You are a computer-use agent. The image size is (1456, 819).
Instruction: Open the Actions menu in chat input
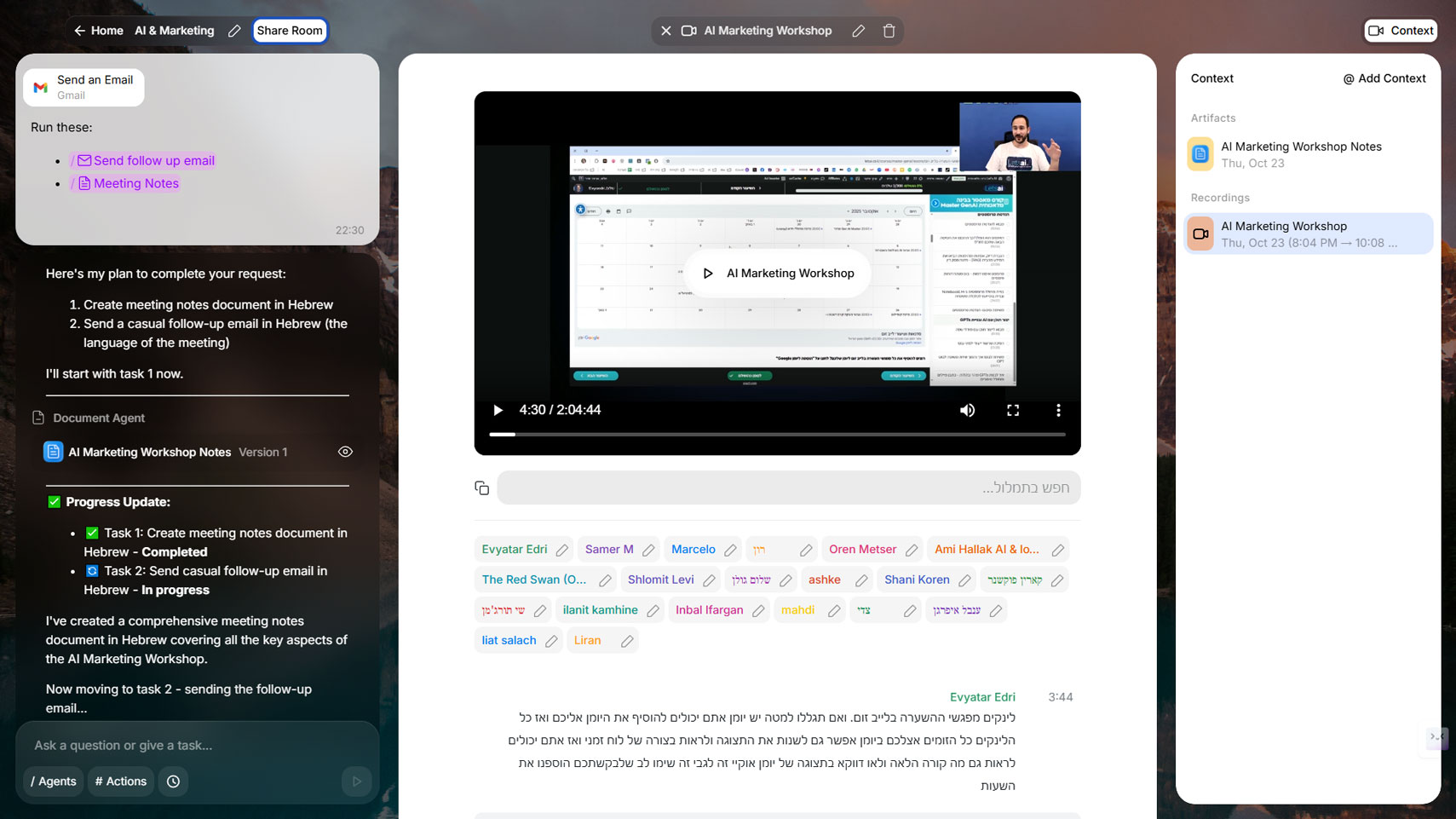(121, 782)
